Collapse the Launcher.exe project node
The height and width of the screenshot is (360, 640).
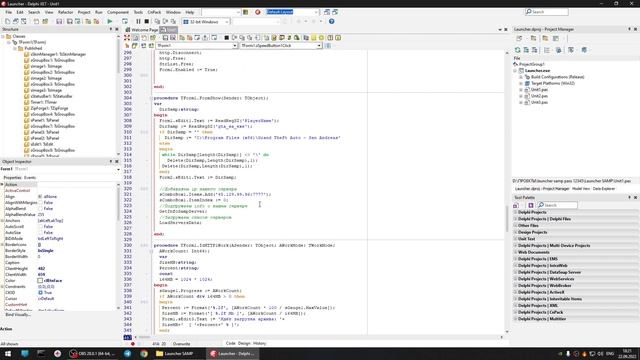tap(515, 71)
